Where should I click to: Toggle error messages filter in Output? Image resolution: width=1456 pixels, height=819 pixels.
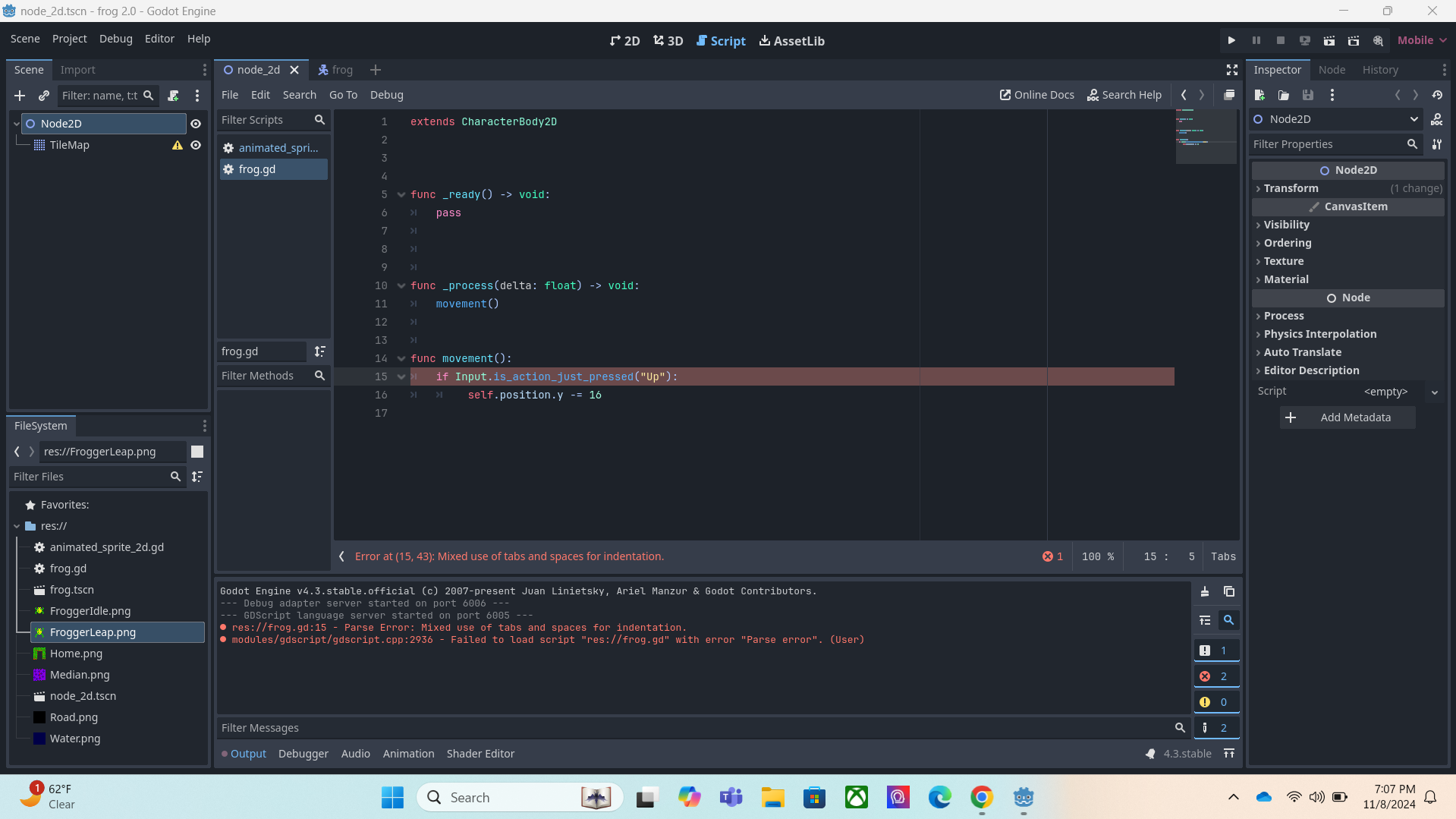(x=1215, y=676)
